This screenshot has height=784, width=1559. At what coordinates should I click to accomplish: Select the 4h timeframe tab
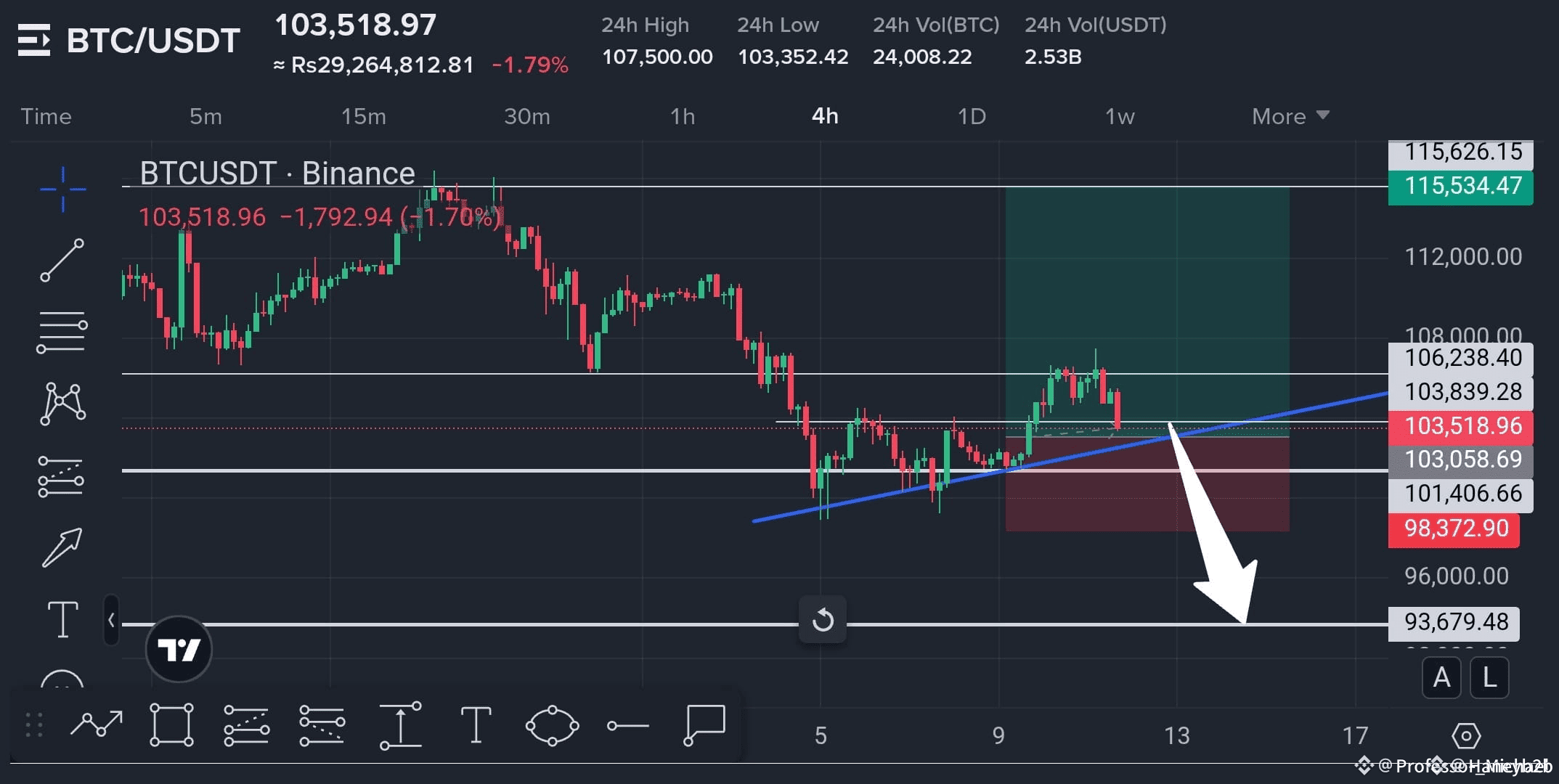tap(825, 116)
